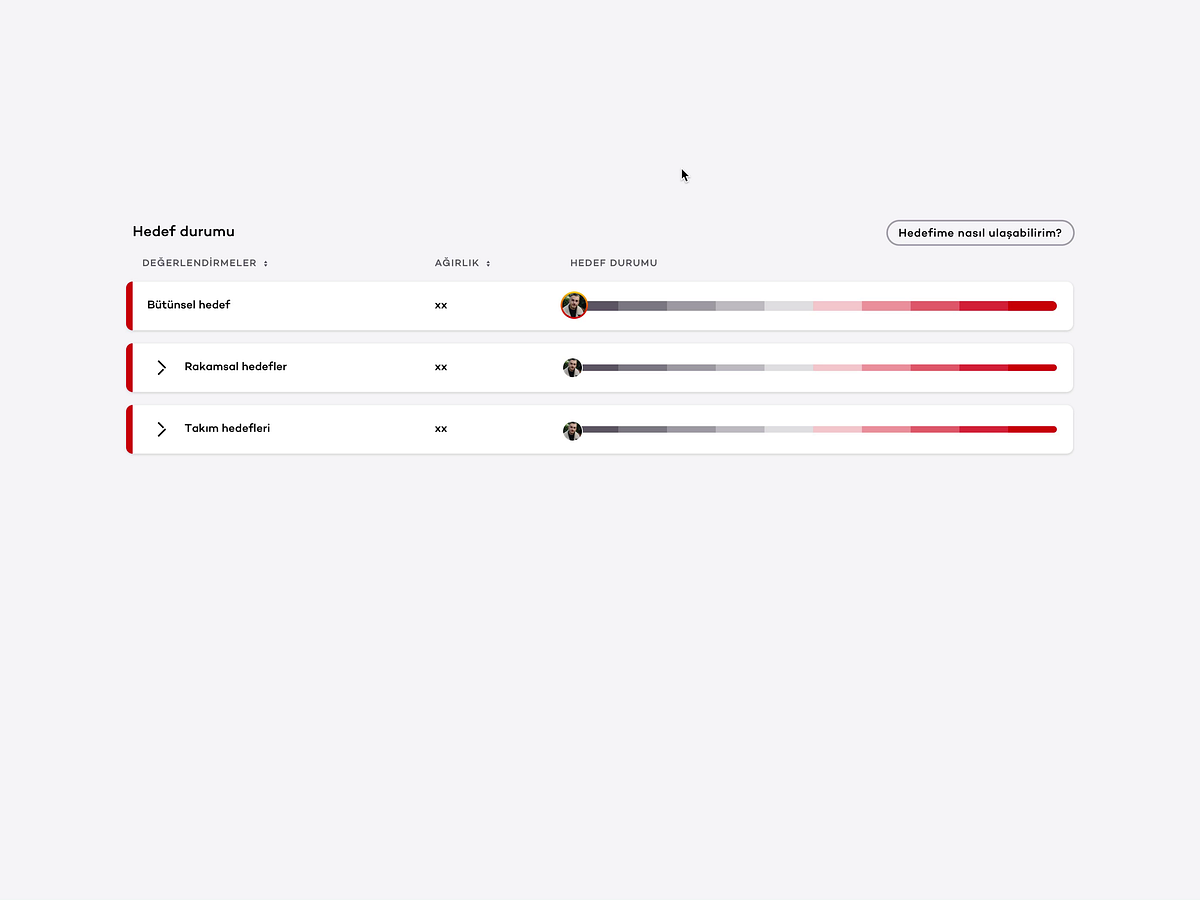Select the Rakamsal hedefler label
Image resolution: width=1200 pixels, height=900 pixels.
(x=236, y=366)
